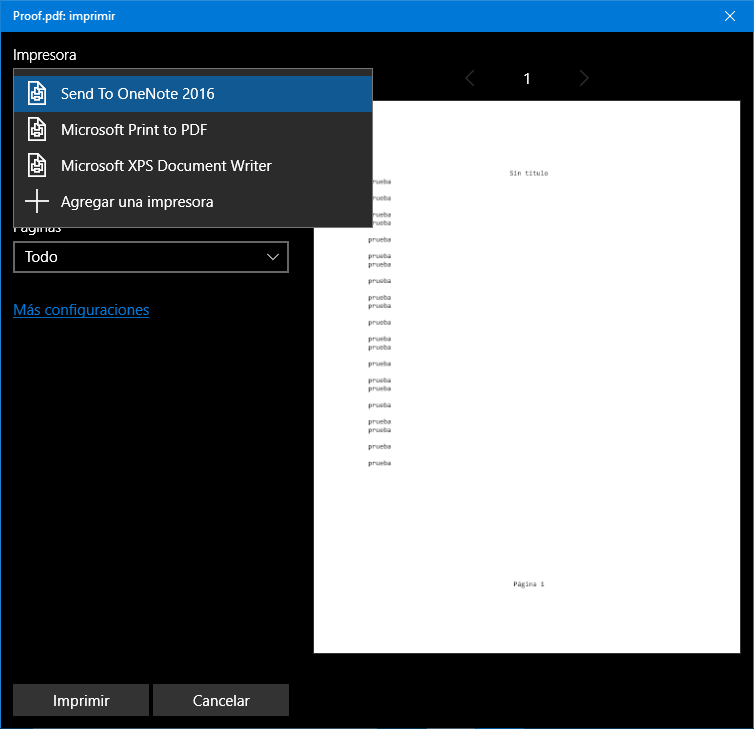Go to next preview page arrow
Image resolution: width=754 pixels, height=729 pixels.
tap(584, 78)
